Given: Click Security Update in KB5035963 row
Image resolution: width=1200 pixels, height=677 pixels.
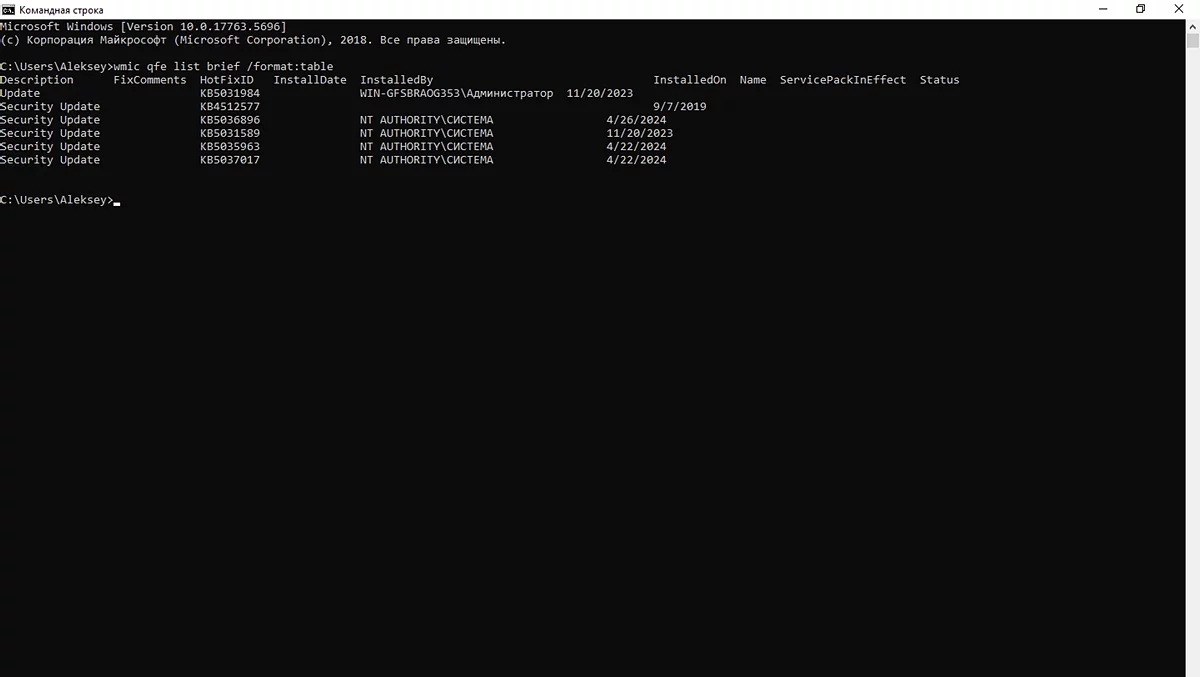Looking at the screenshot, I should tap(50, 146).
